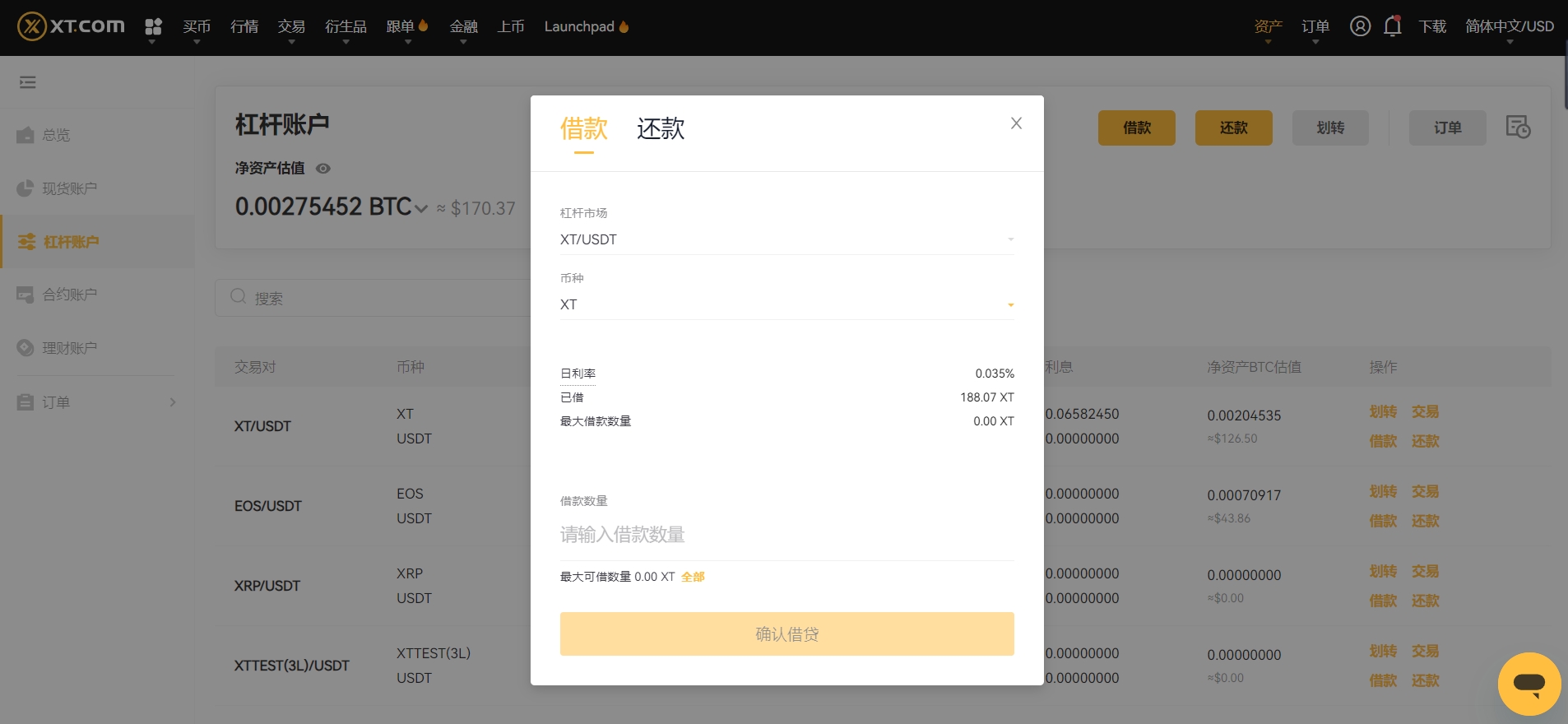The width and height of the screenshot is (1568, 724).
Task: Click the XRP/USDT trading pair cell
Action: pos(267,586)
